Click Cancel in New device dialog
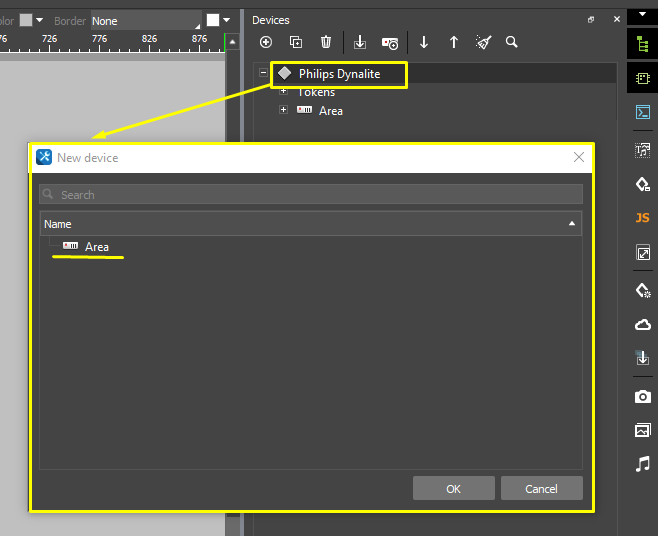The image size is (658, 536). [541, 488]
